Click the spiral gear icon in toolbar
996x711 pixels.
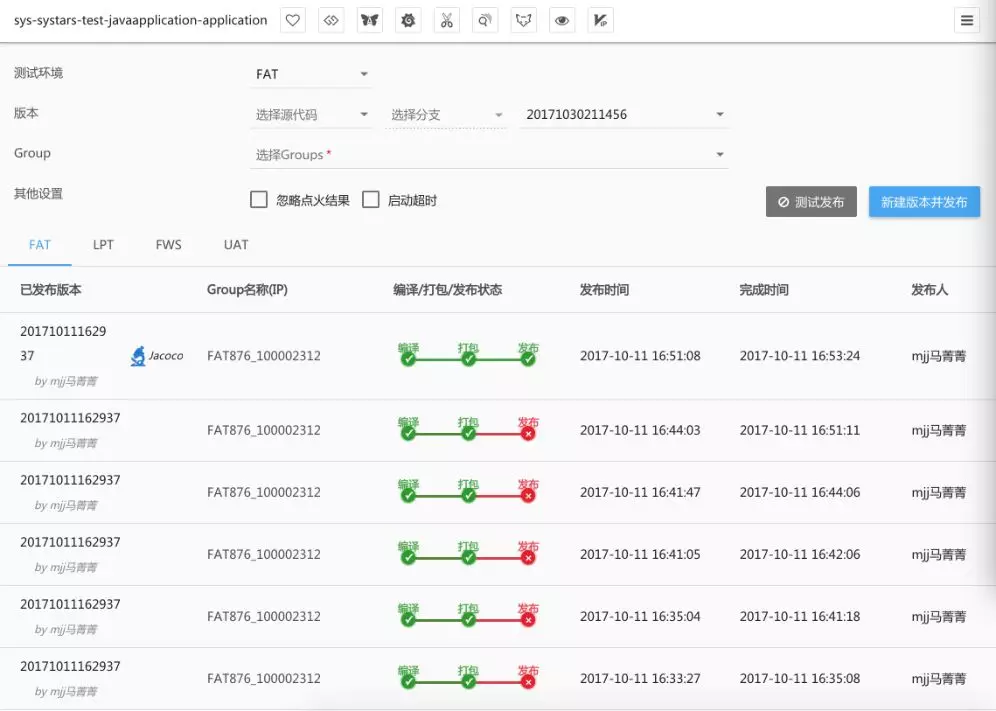(408, 20)
